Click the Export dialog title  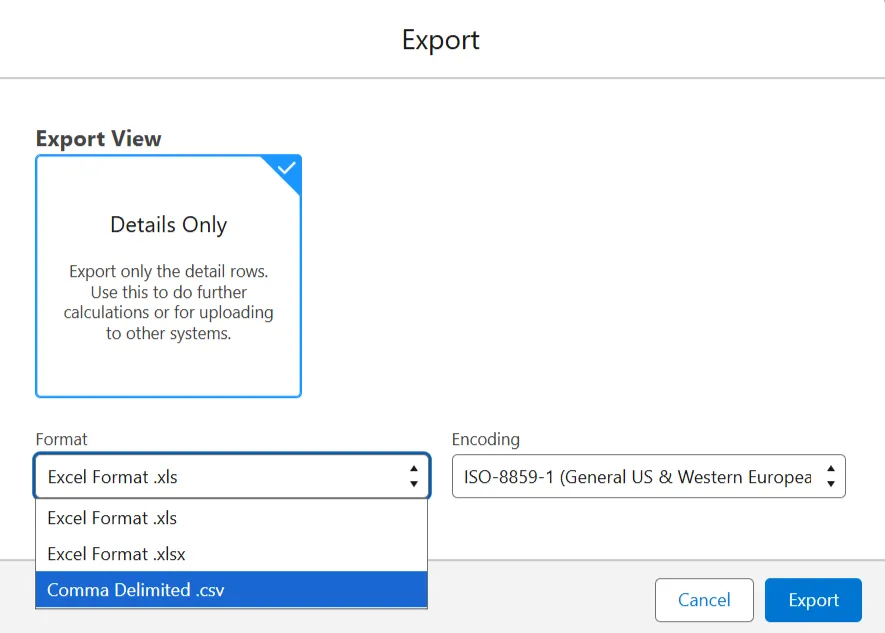pyautogui.click(x=441, y=40)
